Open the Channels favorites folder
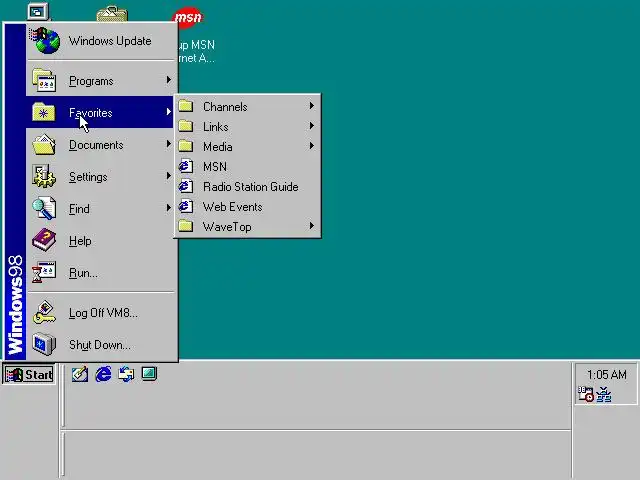 [247, 107]
